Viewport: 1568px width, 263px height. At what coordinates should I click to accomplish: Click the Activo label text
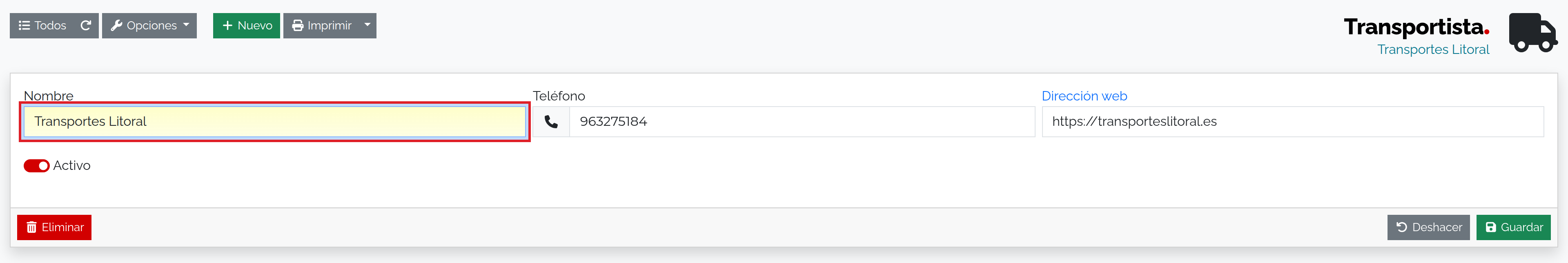point(72,165)
